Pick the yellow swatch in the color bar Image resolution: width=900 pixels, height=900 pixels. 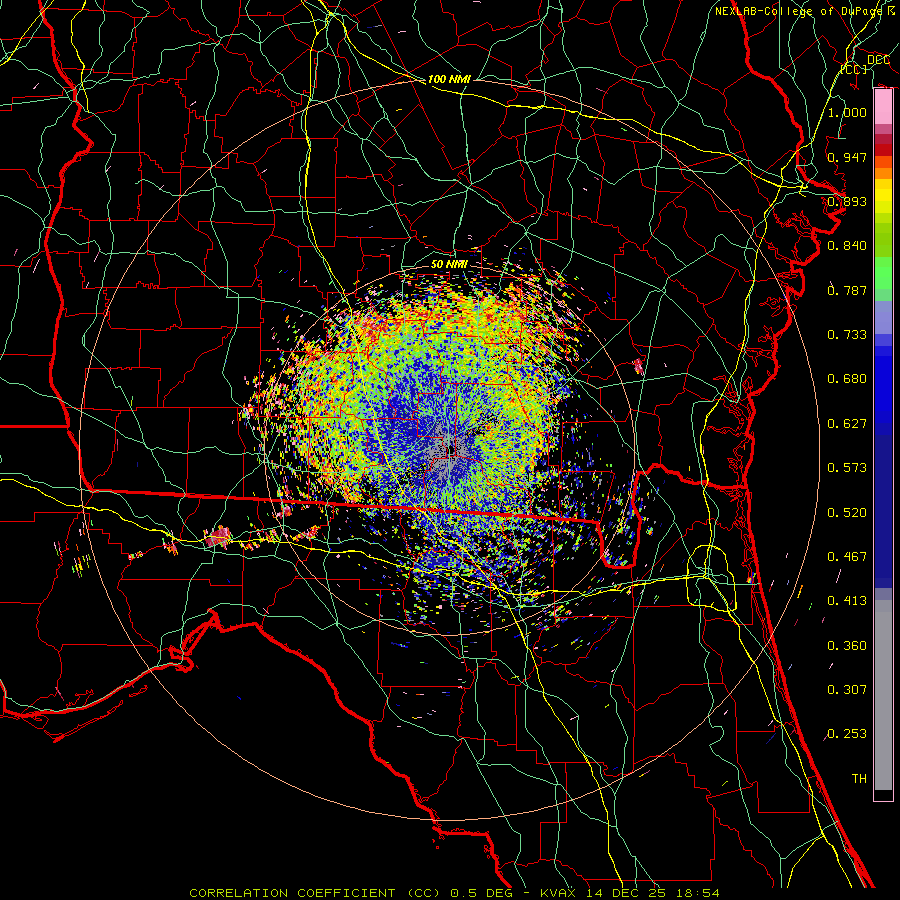(x=883, y=196)
